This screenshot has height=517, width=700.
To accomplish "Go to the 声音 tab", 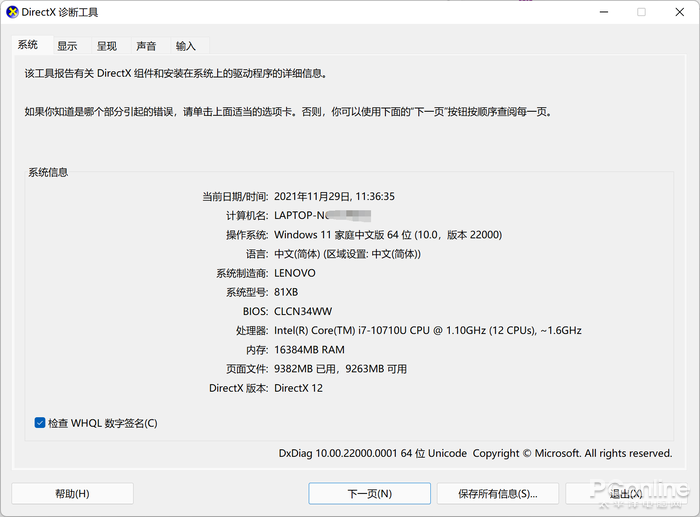I will pyautogui.click(x=146, y=46).
